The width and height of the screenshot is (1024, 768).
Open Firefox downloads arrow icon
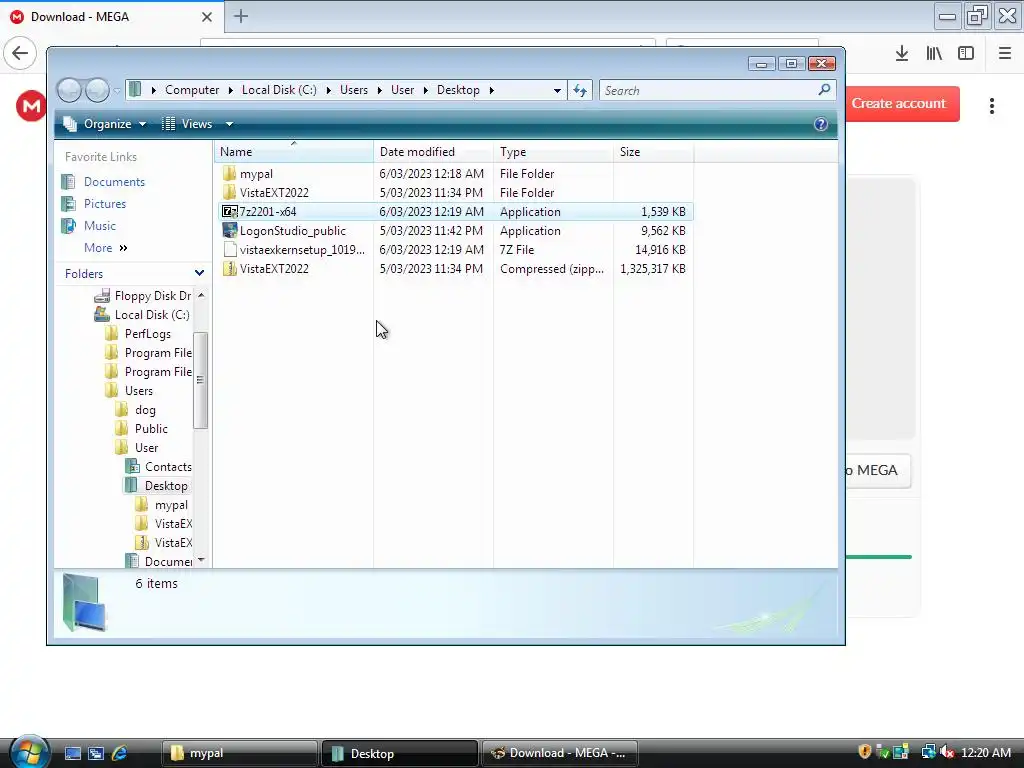[x=902, y=53]
